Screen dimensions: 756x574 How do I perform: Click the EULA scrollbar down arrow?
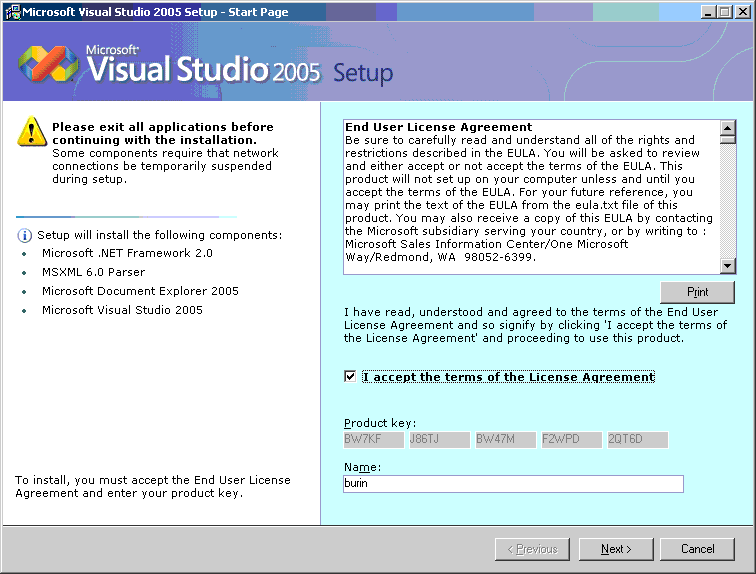728,266
